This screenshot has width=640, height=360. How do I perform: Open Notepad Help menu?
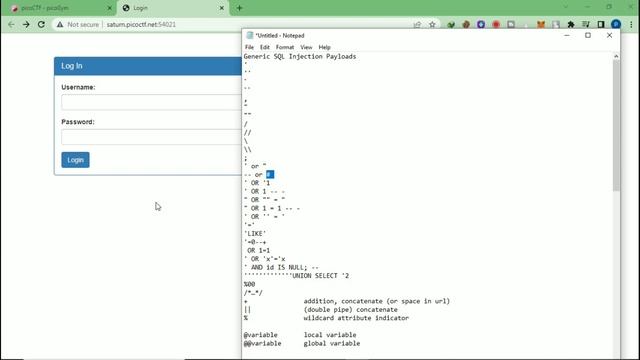click(324, 47)
